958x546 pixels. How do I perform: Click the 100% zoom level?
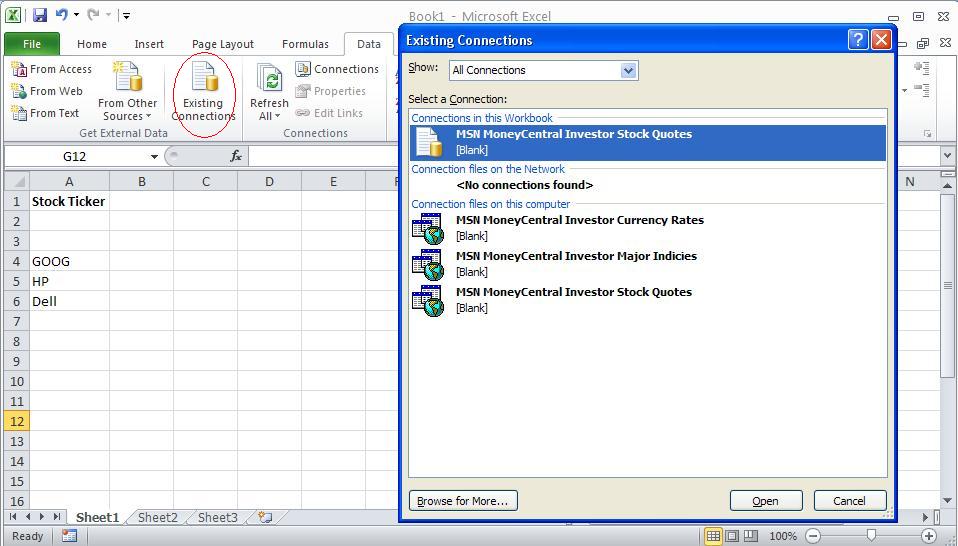783,536
